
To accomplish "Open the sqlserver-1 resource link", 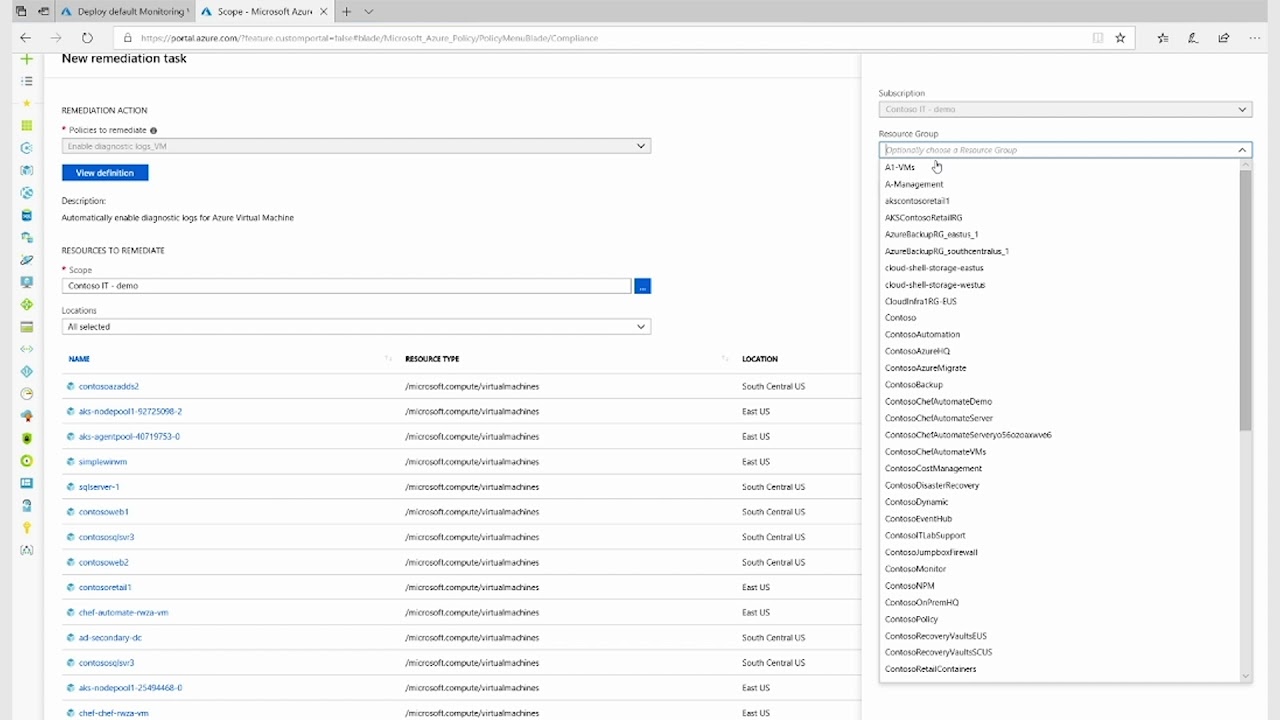I will tap(99, 487).
